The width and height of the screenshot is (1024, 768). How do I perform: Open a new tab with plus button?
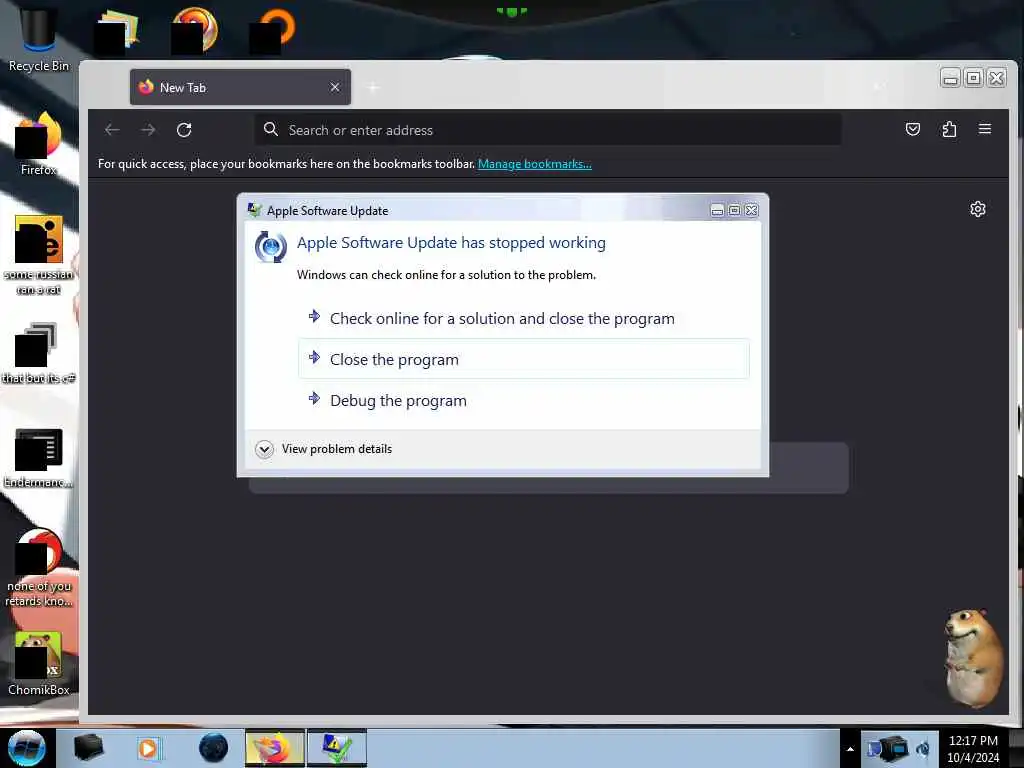coord(373,87)
